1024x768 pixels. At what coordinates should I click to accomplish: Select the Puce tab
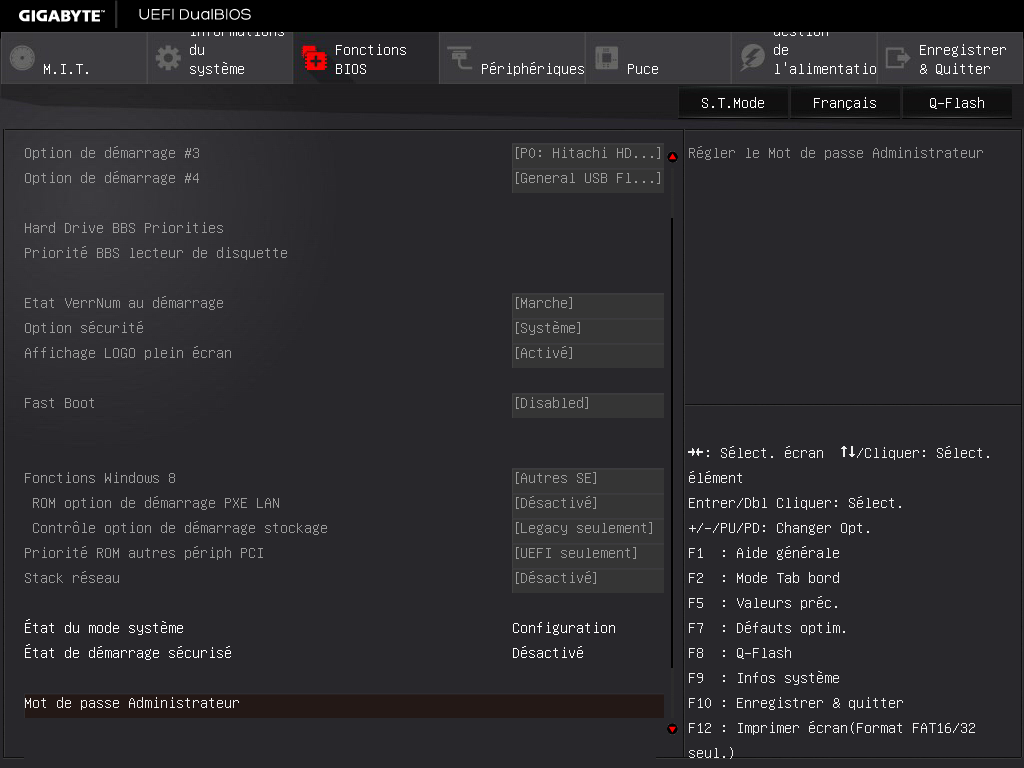[x=658, y=58]
